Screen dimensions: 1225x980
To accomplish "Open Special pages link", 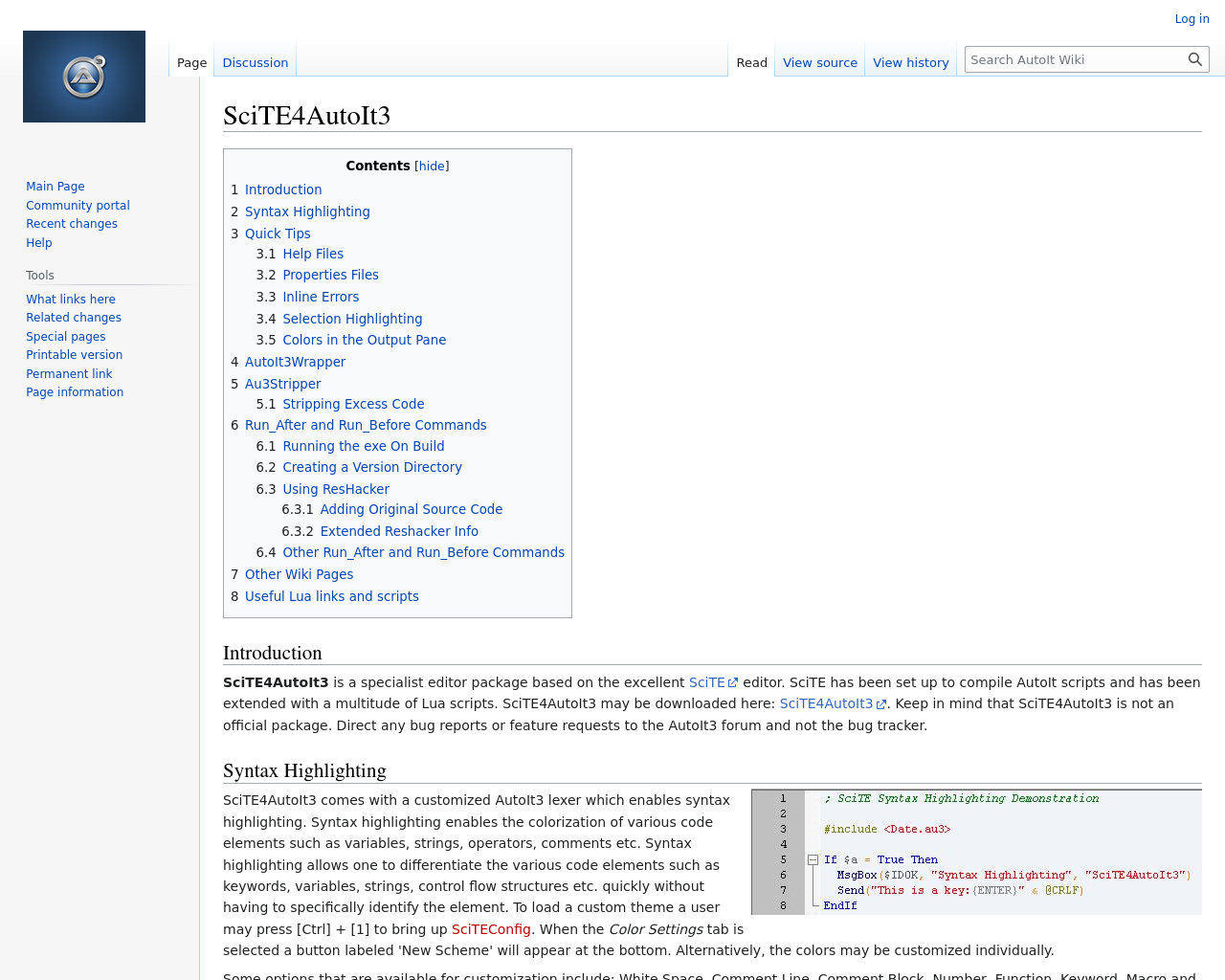I will coord(66,336).
